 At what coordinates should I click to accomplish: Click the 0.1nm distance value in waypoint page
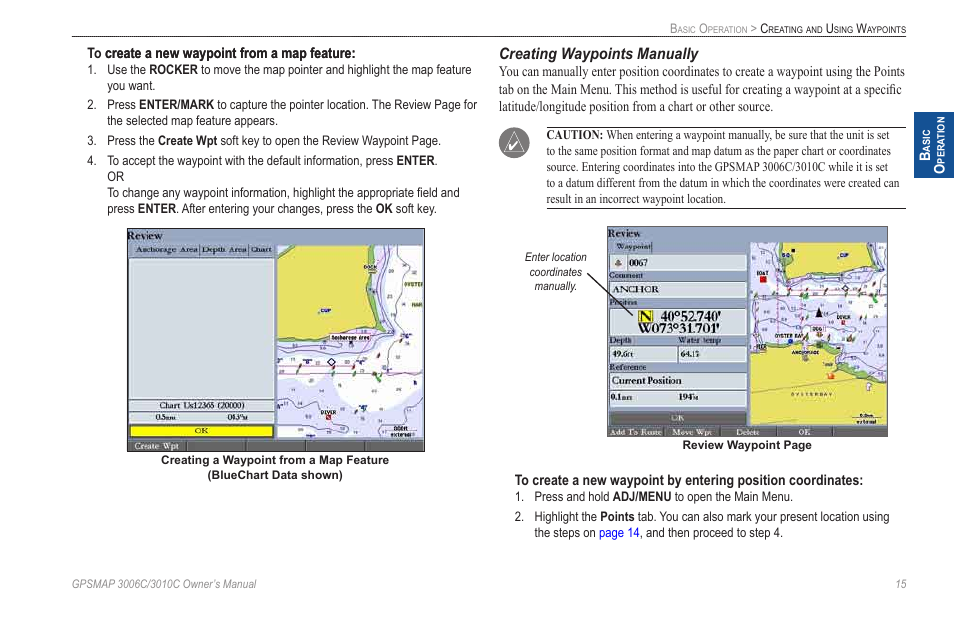[622, 397]
